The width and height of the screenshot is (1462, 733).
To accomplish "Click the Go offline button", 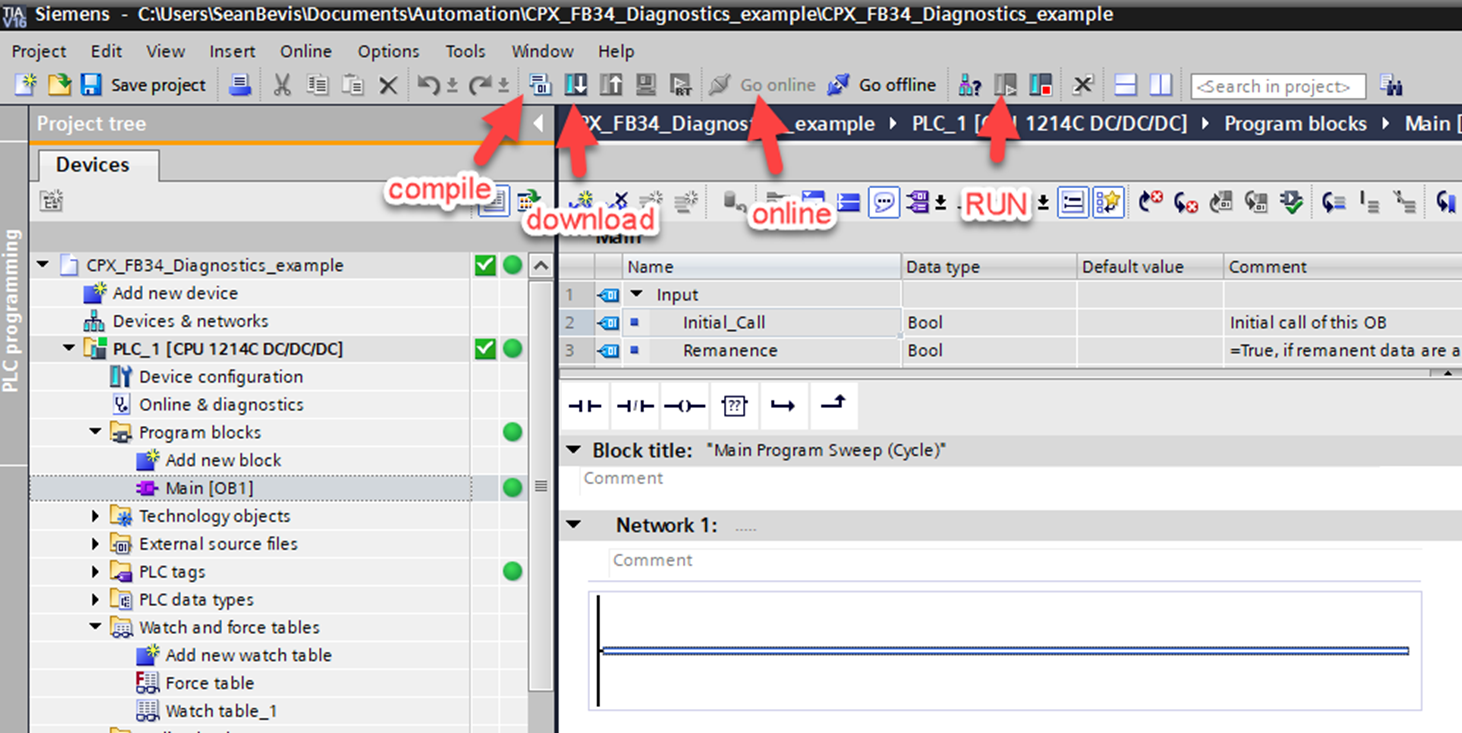I will 882,85.
